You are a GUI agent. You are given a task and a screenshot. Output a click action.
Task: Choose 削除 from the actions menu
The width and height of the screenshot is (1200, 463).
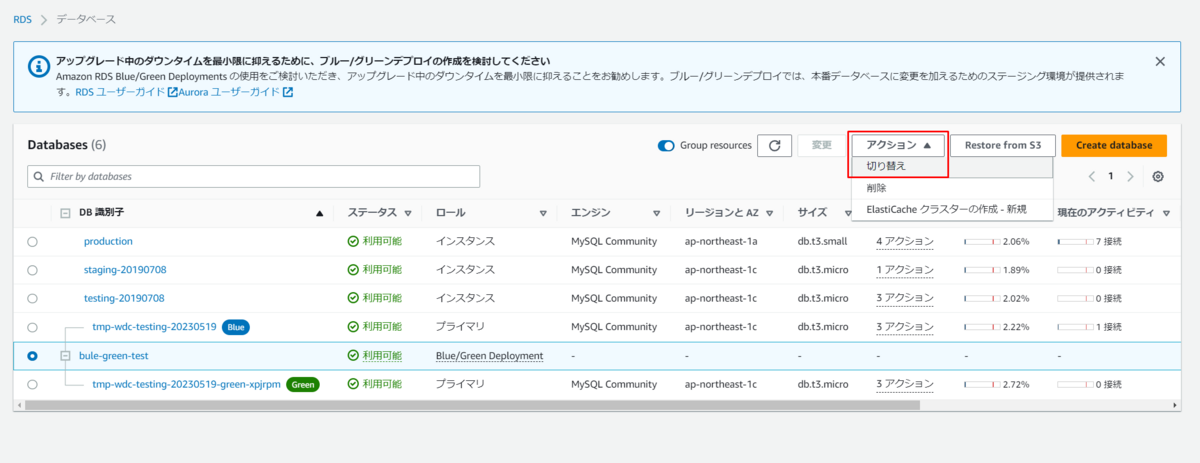[876, 188]
